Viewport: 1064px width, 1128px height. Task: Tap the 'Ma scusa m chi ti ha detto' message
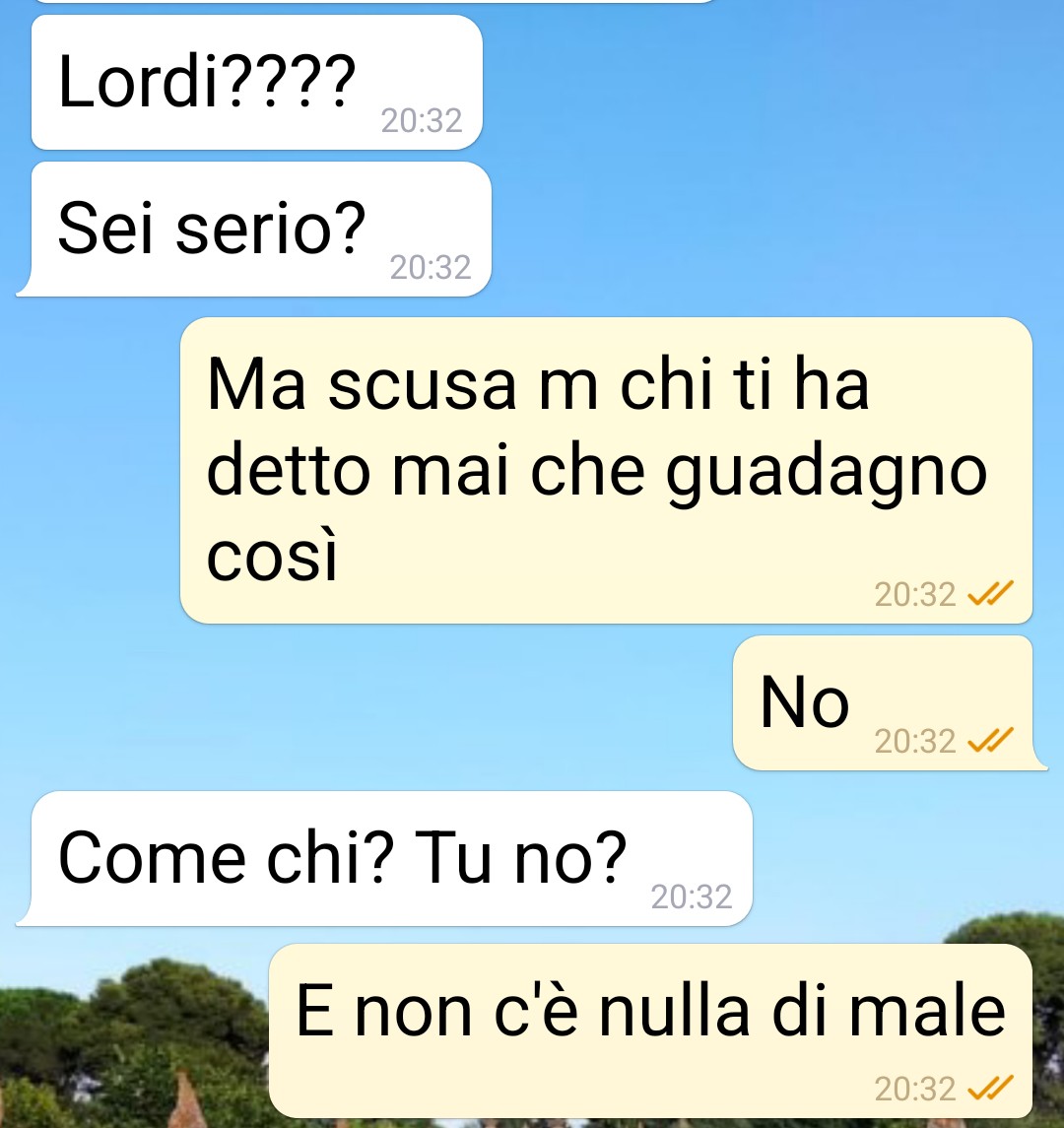point(607,470)
